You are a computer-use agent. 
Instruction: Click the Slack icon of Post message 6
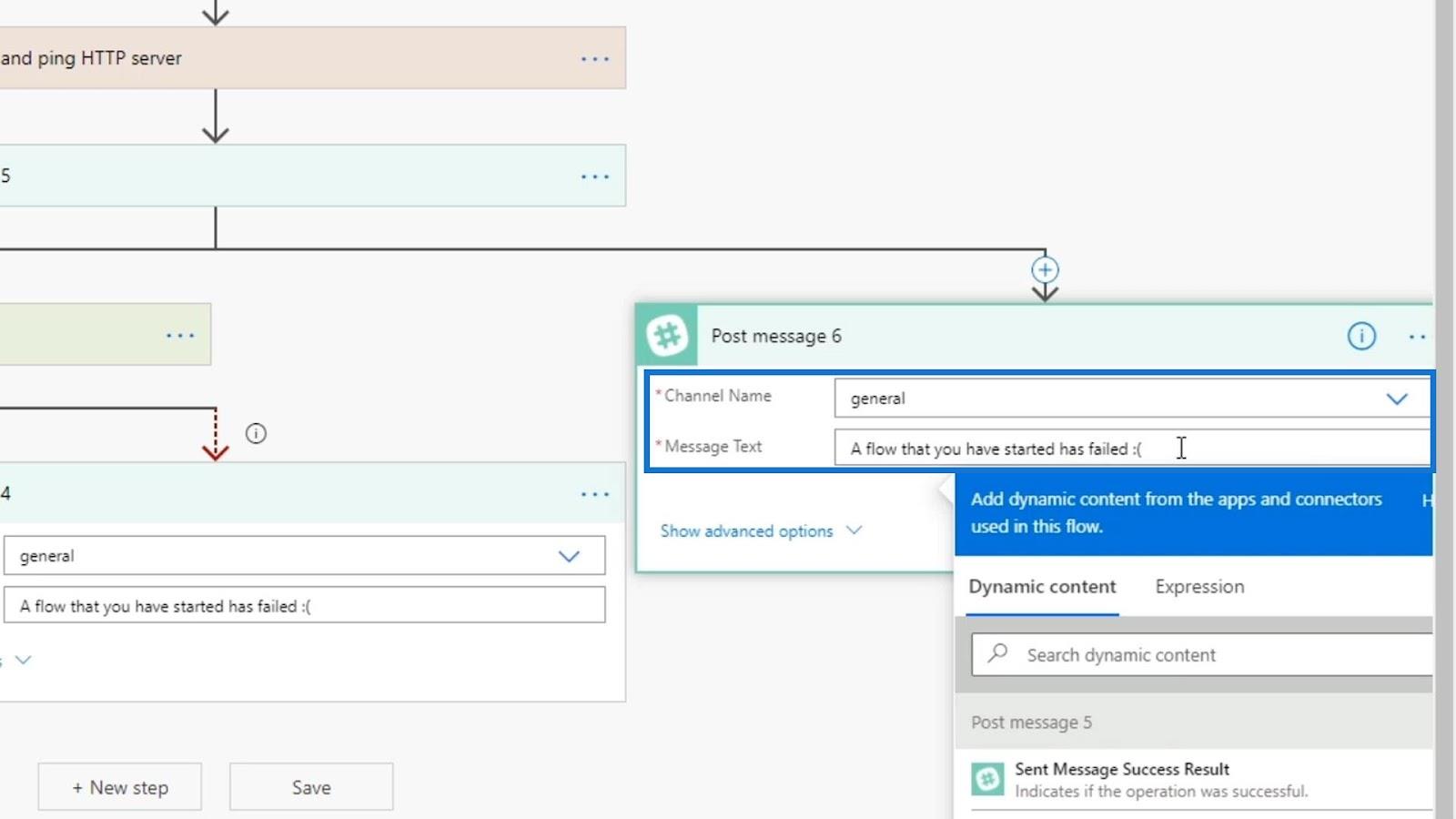tap(667, 336)
